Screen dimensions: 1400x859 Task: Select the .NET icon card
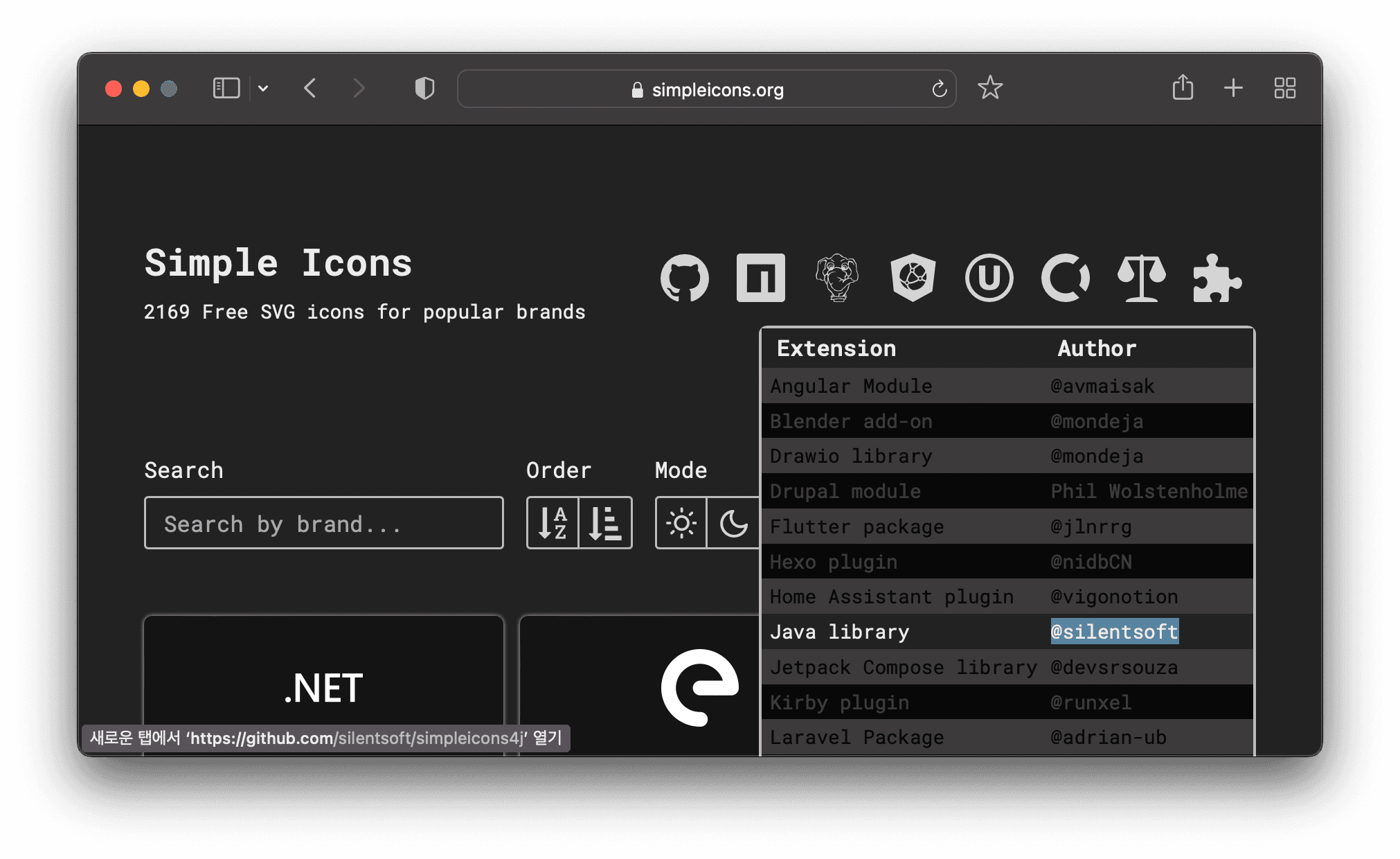pyautogui.click(x=323, y=685)
